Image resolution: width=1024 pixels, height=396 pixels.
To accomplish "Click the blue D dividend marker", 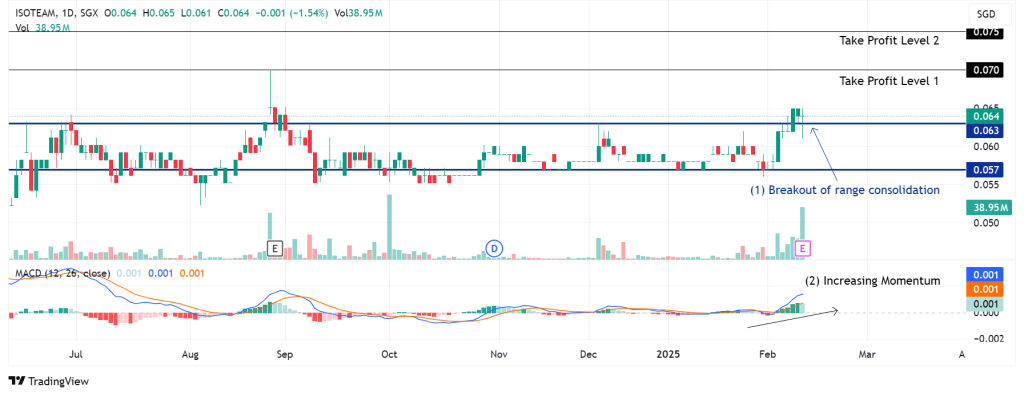I will point(494,248).
